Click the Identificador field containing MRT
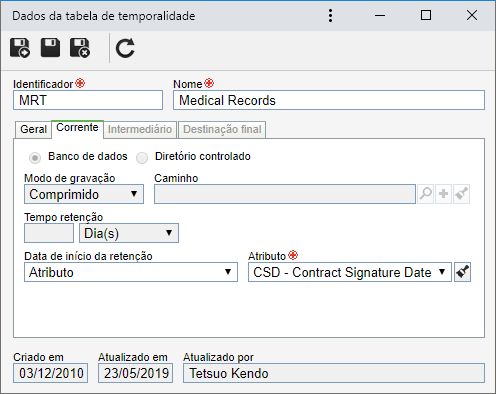This screenshot has width=496, height=394. pos(88,100)
